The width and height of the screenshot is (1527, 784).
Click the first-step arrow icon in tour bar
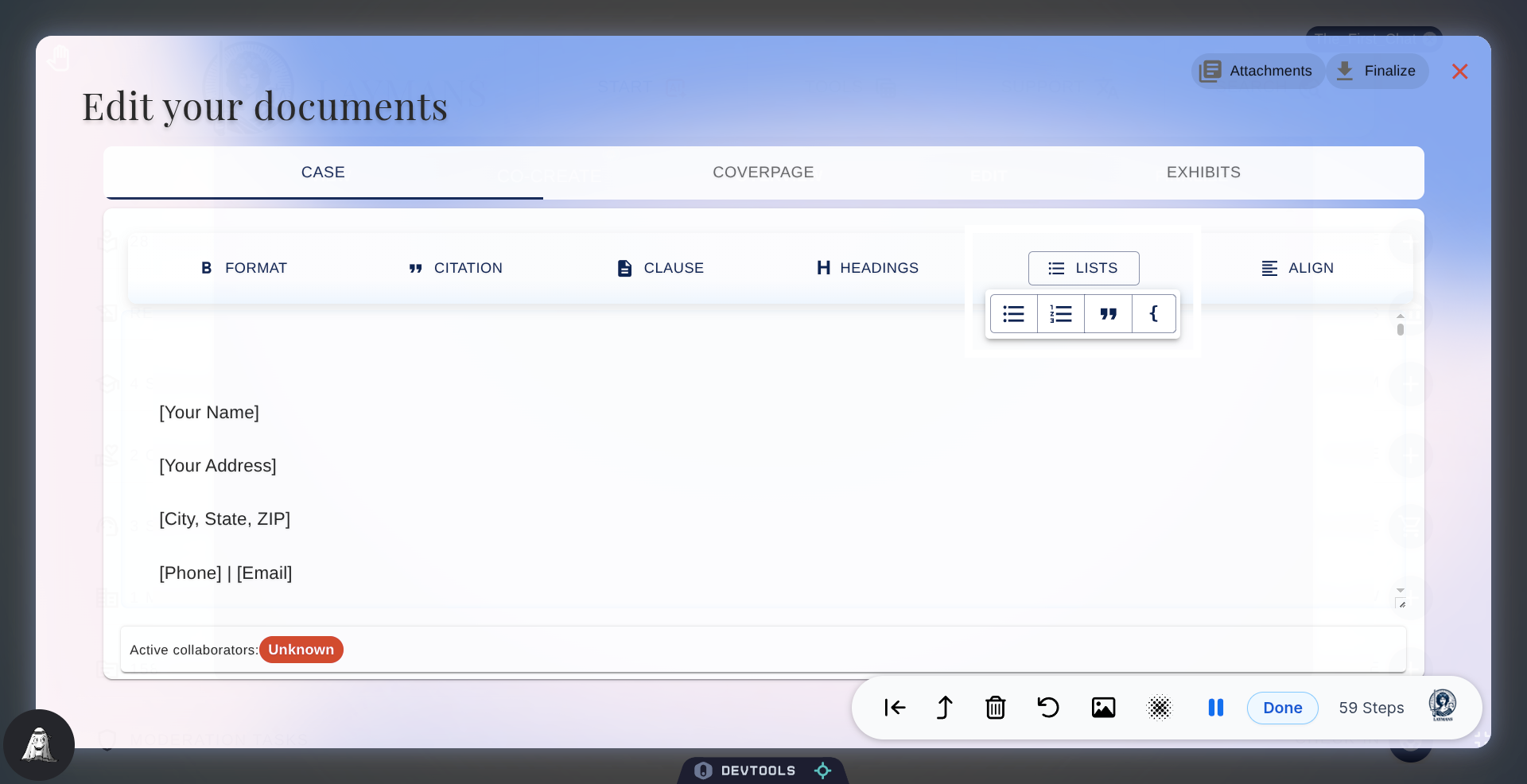(x=895, y=708)
